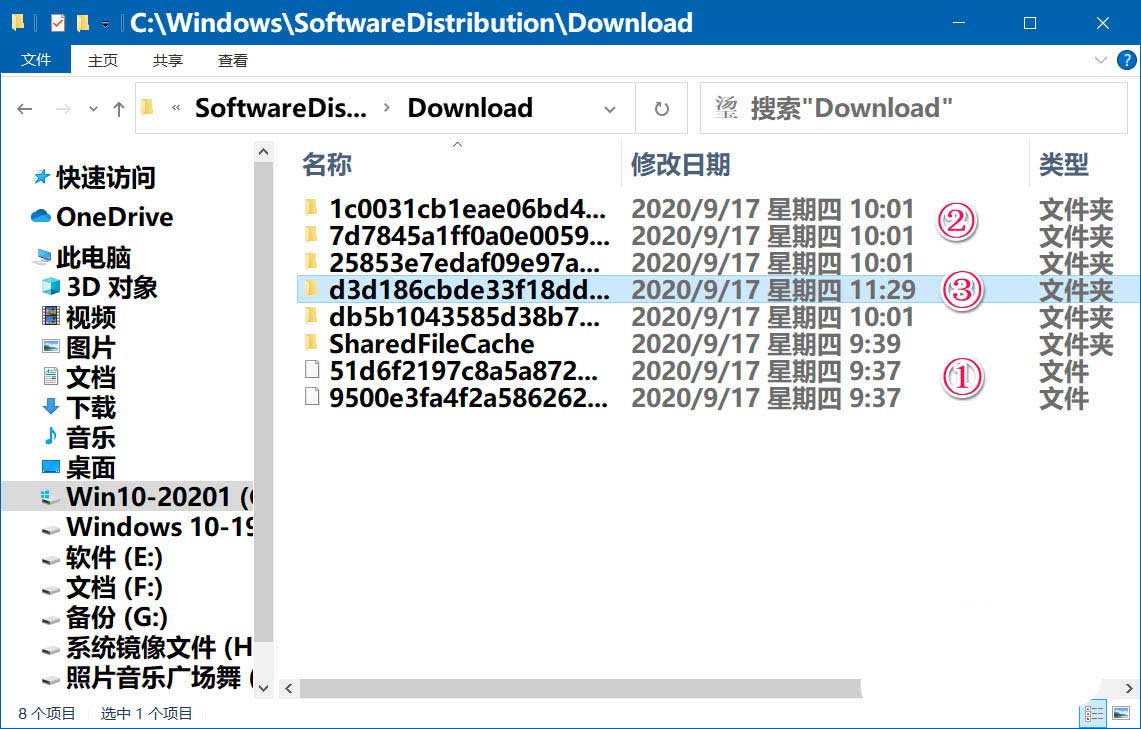Select the Help question mark button
The image size is (1141, 729).
point(1126,60)
